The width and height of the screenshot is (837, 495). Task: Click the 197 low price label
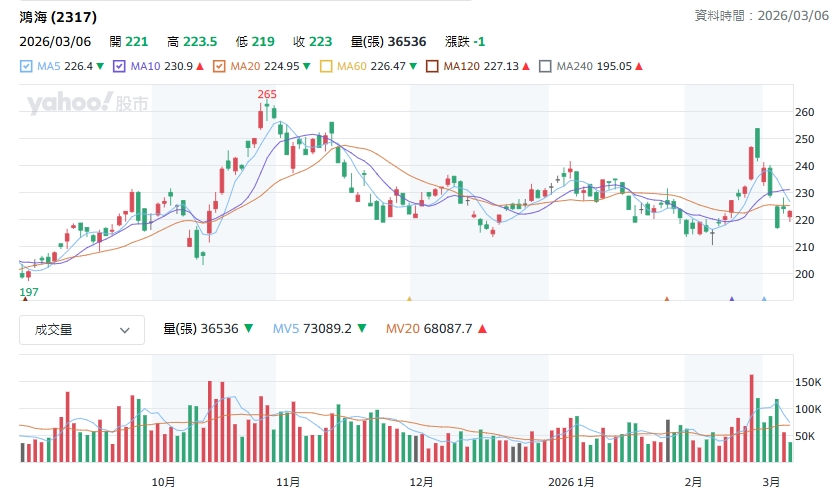[x=30, y=290]
